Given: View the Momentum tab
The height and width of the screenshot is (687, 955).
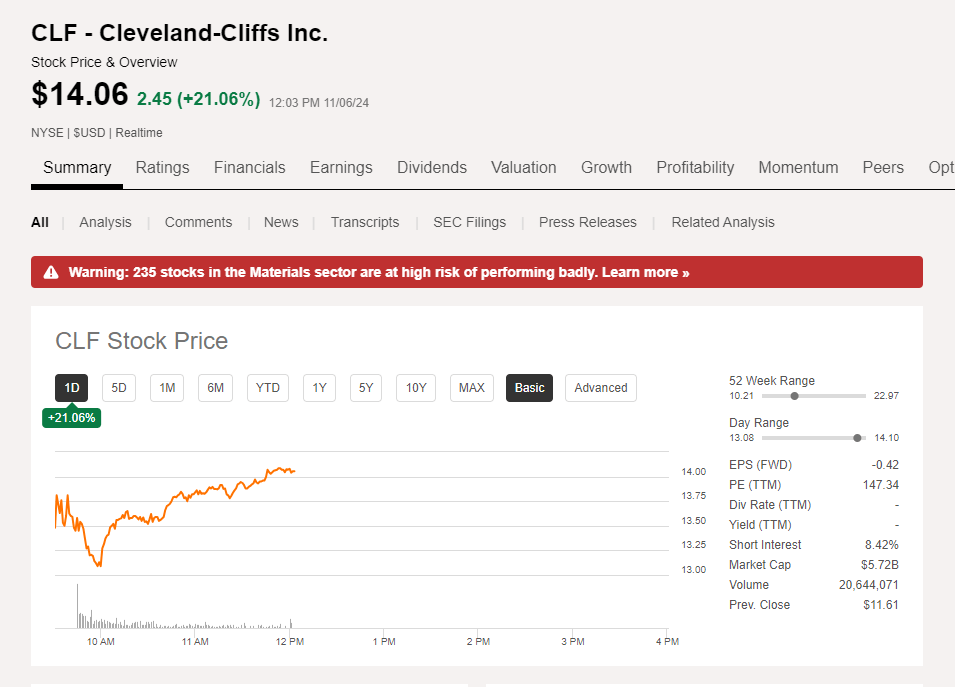Looking at the screenshot, I should pyautogui.click(x=798, y=168).
